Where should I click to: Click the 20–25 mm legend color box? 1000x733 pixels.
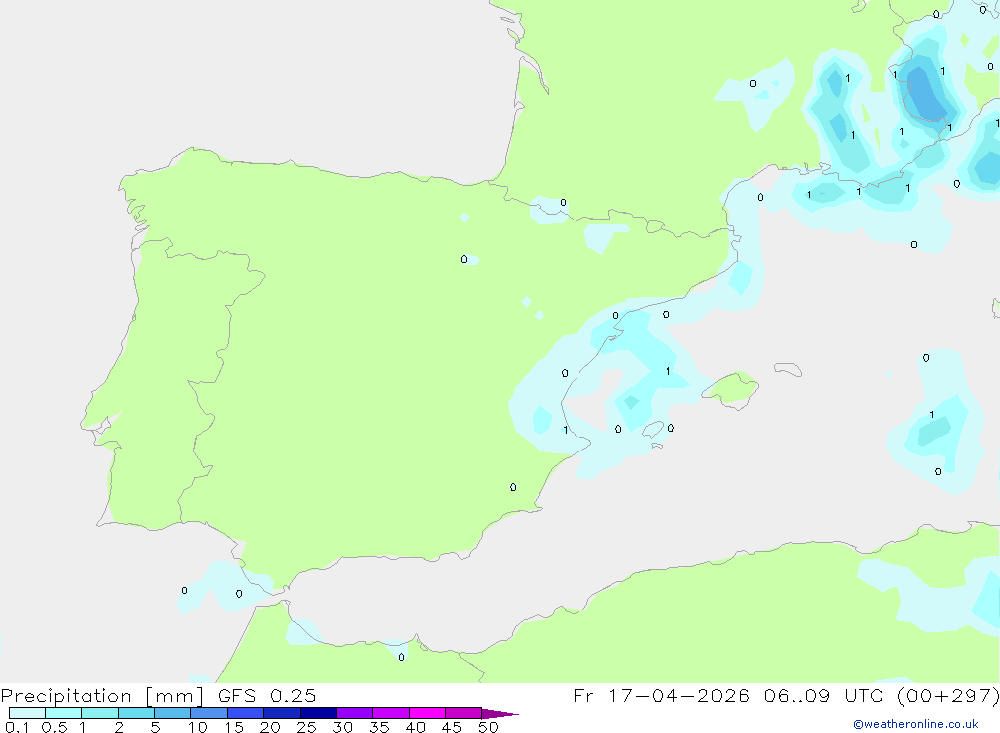pos(282,713)
